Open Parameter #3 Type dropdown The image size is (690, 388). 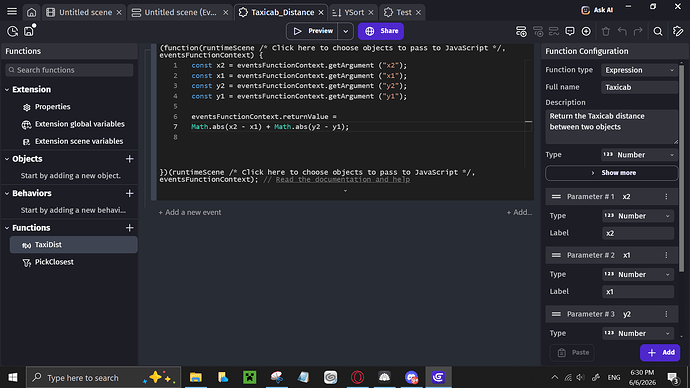638,333
